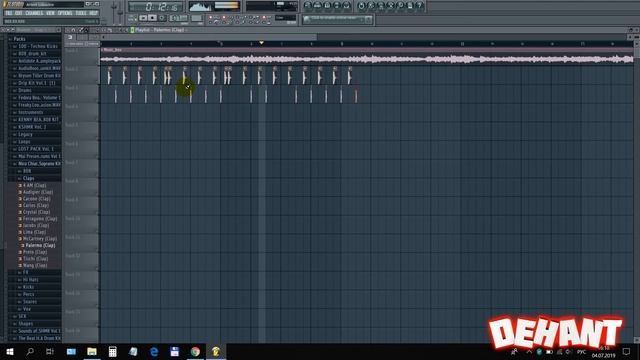Open the TOOLS menu
The image size is (640, 360).
81,13
